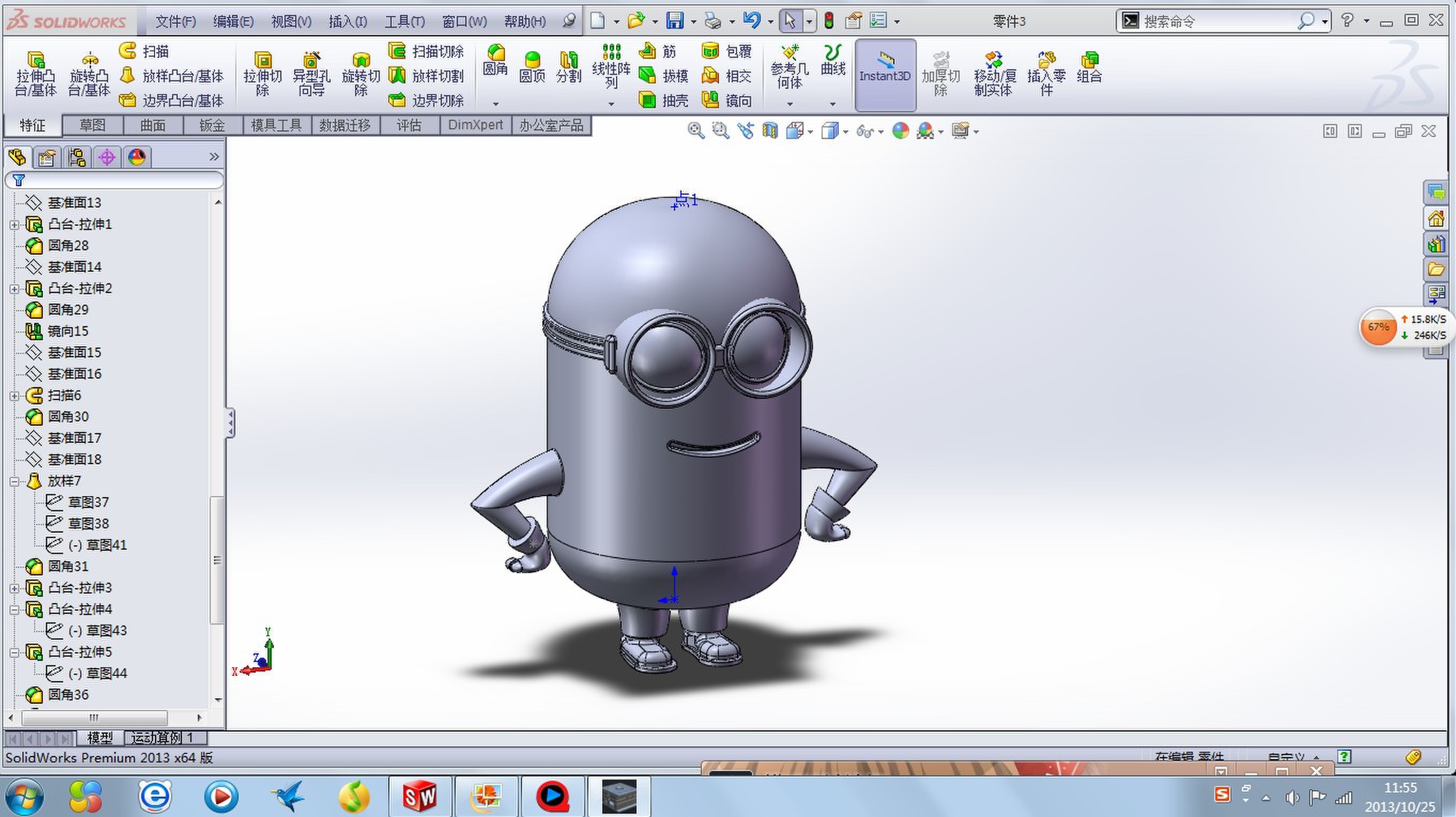Viewport: 1456px width, 817px height.
Task: Open the DisplayManager color sphere tab
Action: [x=137, y=157]
